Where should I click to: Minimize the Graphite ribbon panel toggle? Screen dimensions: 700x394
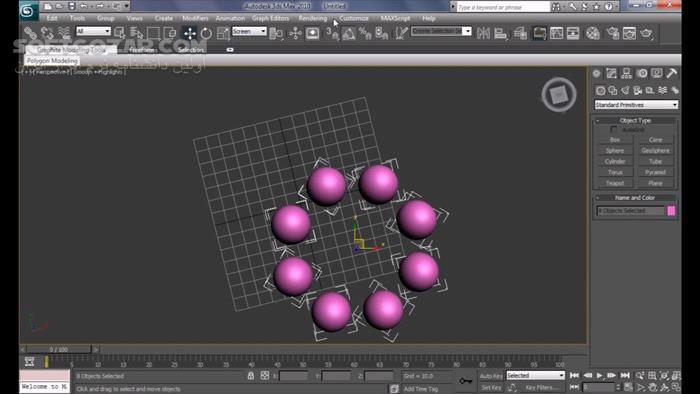pos(230,50)
